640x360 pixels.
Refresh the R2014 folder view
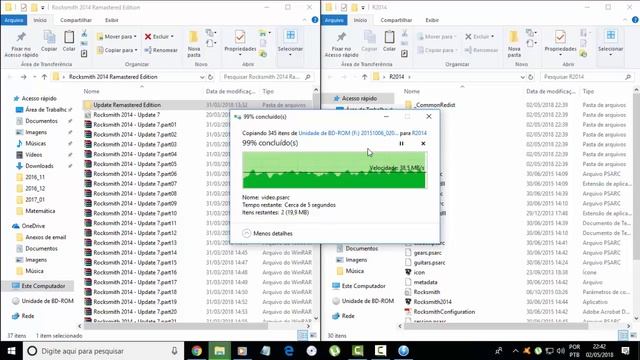tap(531, 77)
